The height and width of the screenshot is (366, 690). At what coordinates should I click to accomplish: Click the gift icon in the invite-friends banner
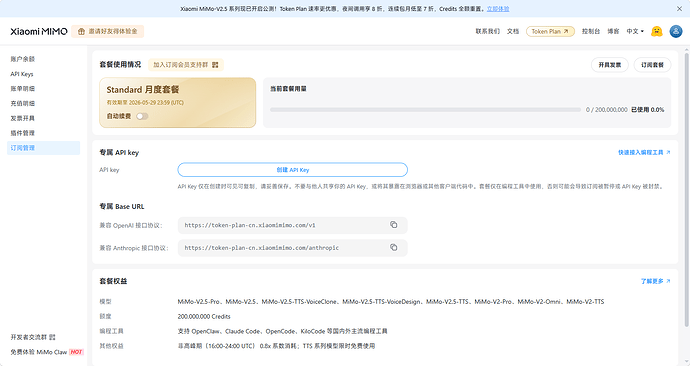tap(81, 32)
